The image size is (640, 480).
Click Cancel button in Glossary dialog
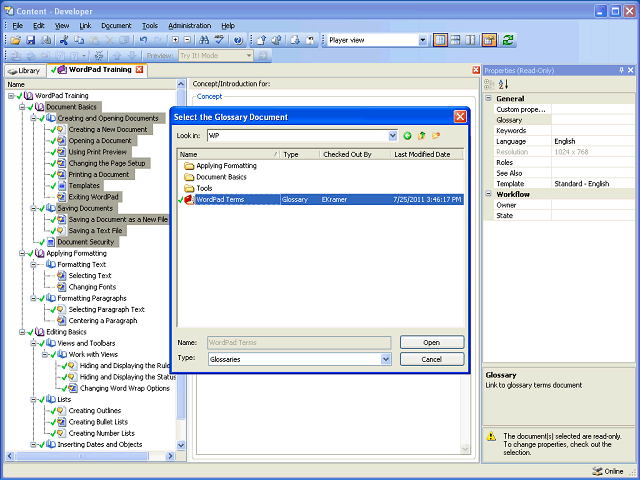click(432, 359)
